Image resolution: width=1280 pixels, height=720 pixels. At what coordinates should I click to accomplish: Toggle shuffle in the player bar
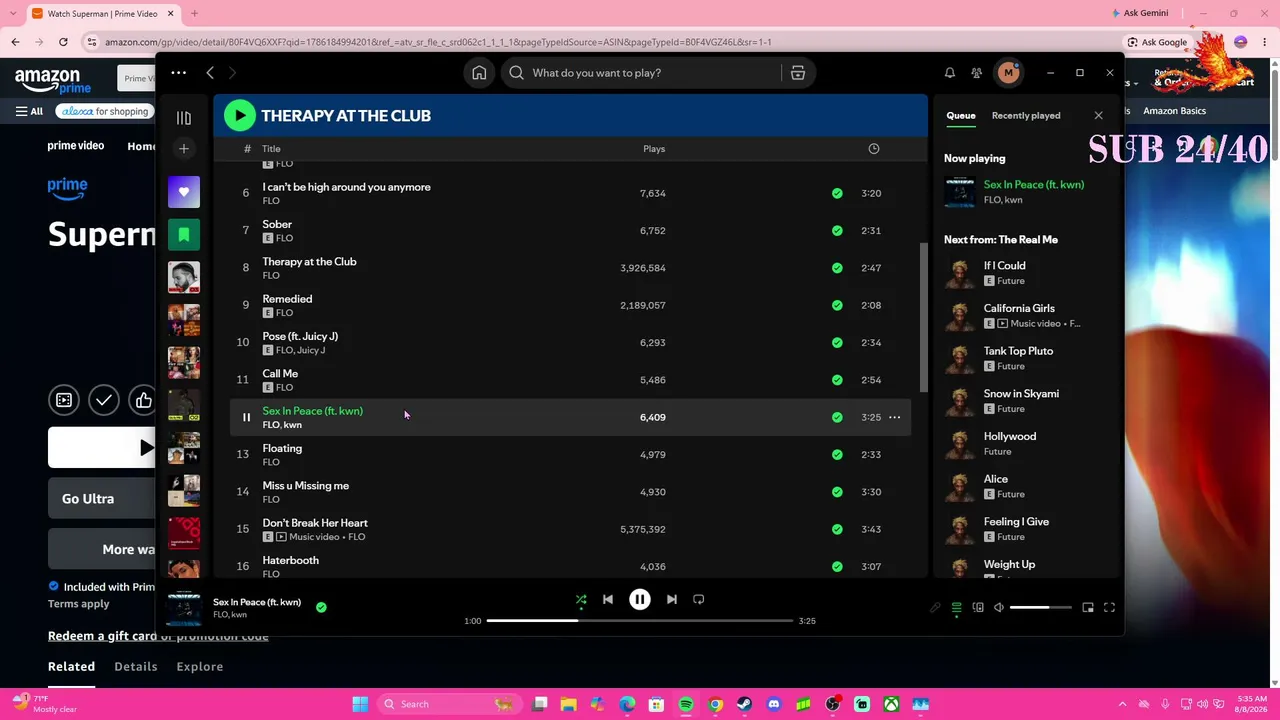581,600
